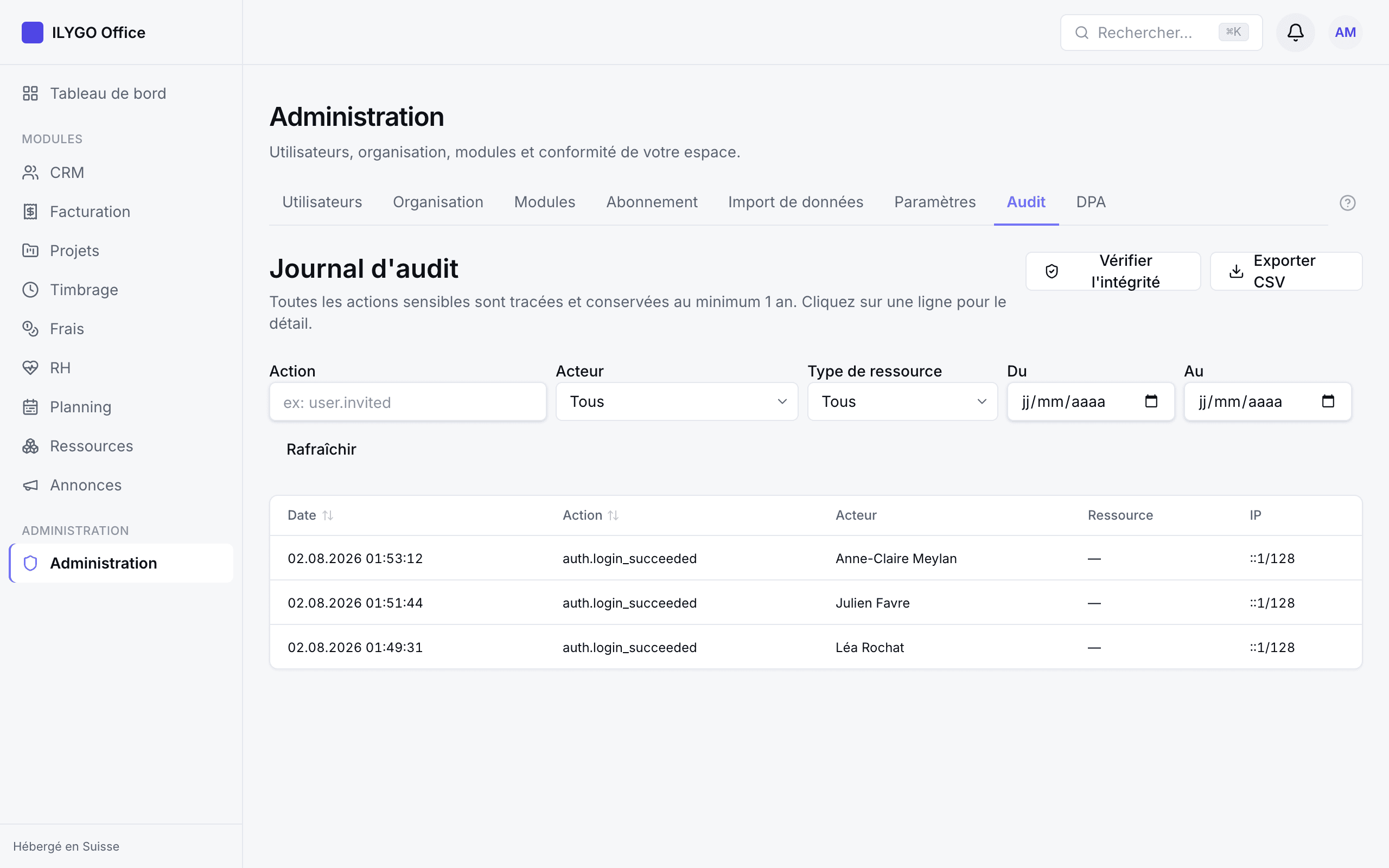Click the RH heart-pulse icon

30,367
